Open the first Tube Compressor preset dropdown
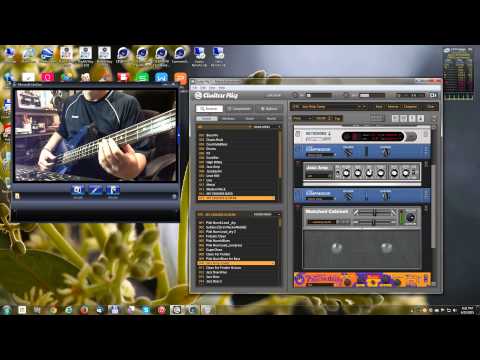This screenshot has width=480, height=360. 321,155
